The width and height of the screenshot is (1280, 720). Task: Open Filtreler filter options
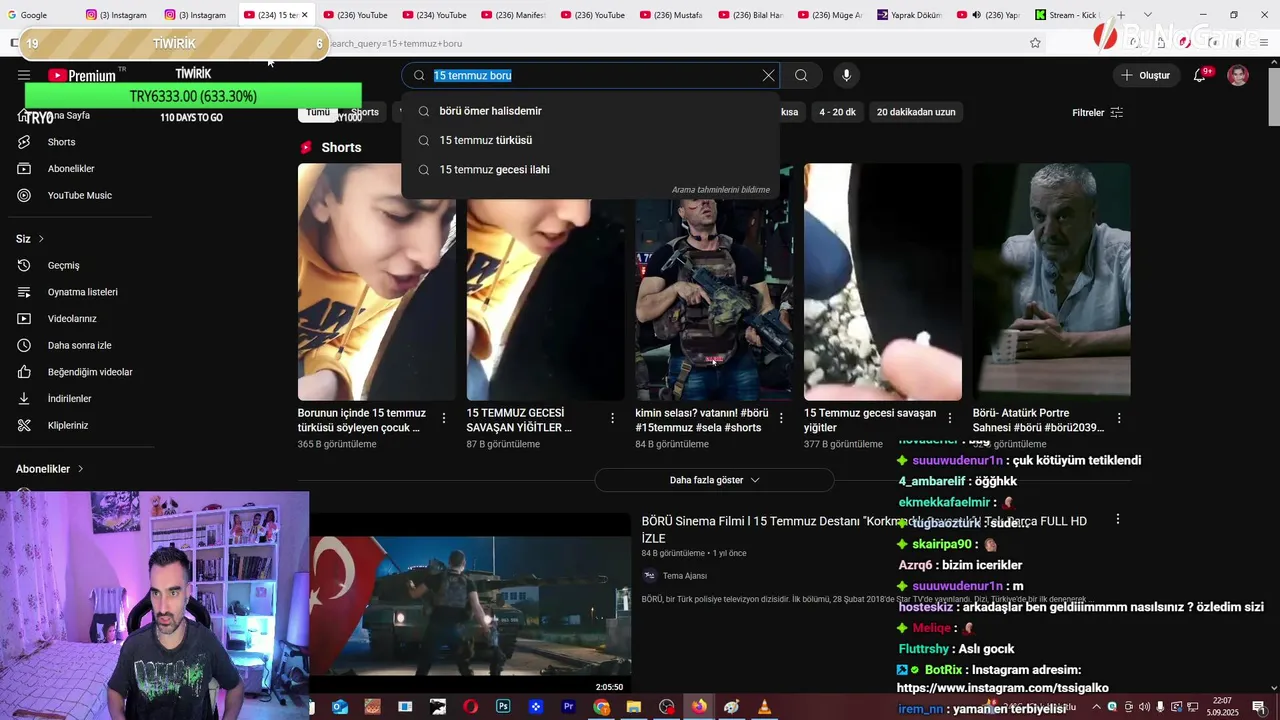(1097, 112)
